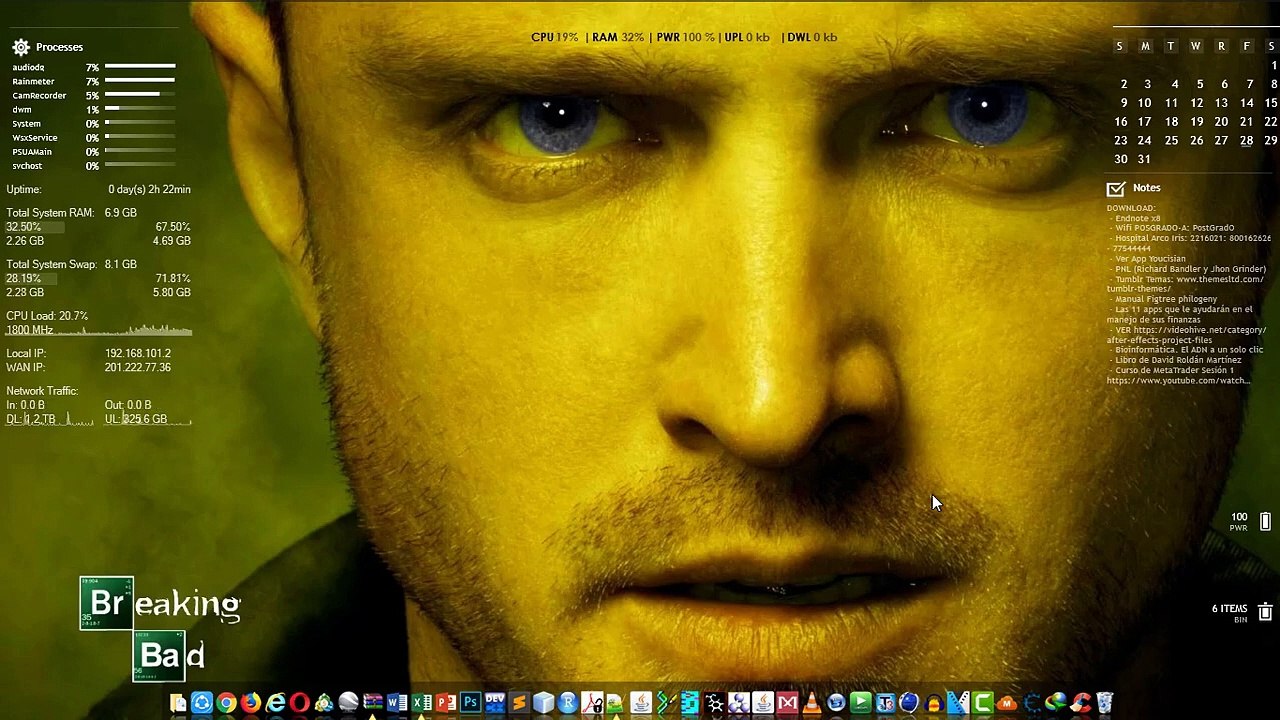The height and width of the screenshot is (720, 1280).
Task: Launch Camtasia from the dock
Action: click(983, 703)
